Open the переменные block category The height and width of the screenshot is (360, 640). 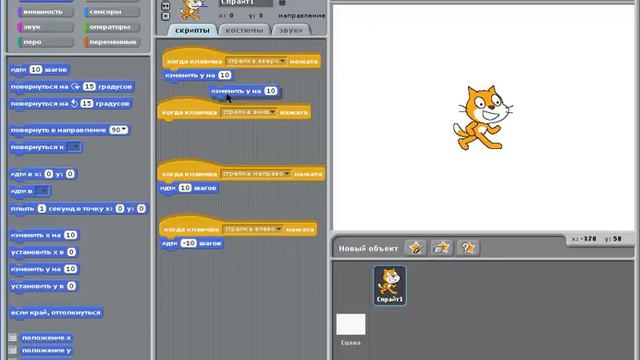click(x=112, y=42)
